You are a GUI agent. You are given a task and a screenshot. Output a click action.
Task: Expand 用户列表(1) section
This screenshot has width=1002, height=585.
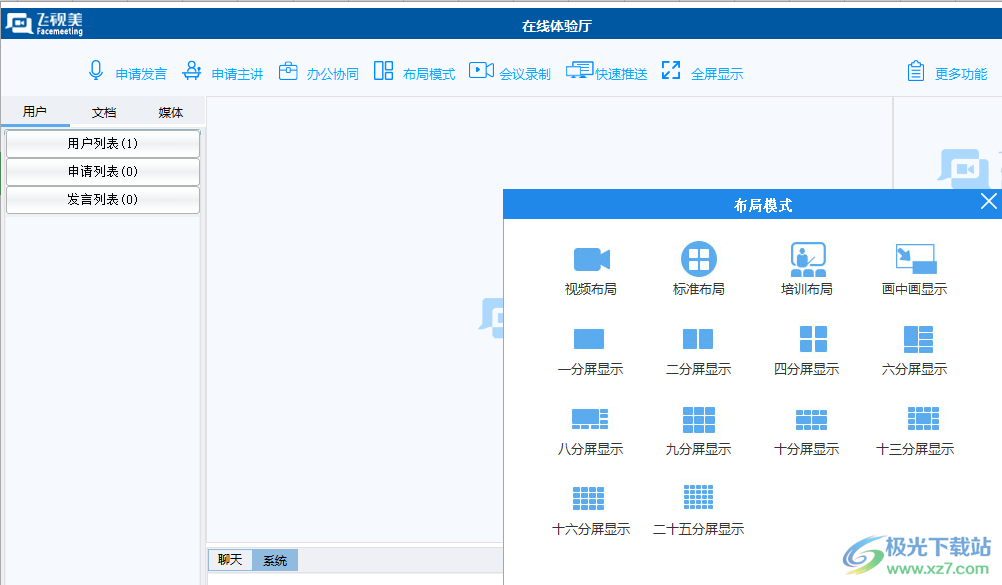click(103, 144)
